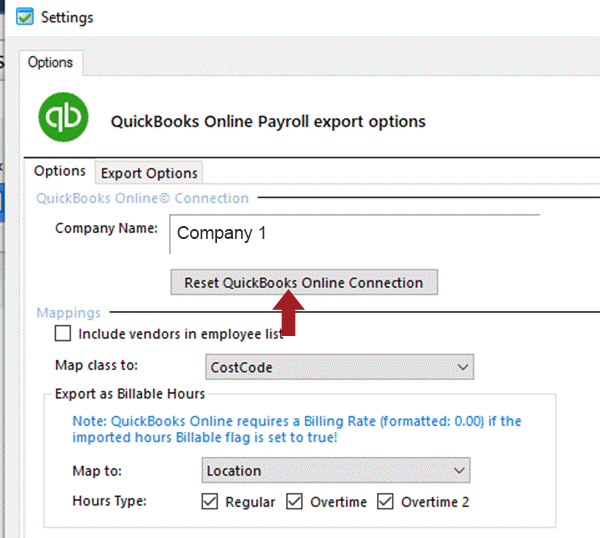Open the Map class to dropdown
This screenshot has height=538, width=600.
[339, 367]
